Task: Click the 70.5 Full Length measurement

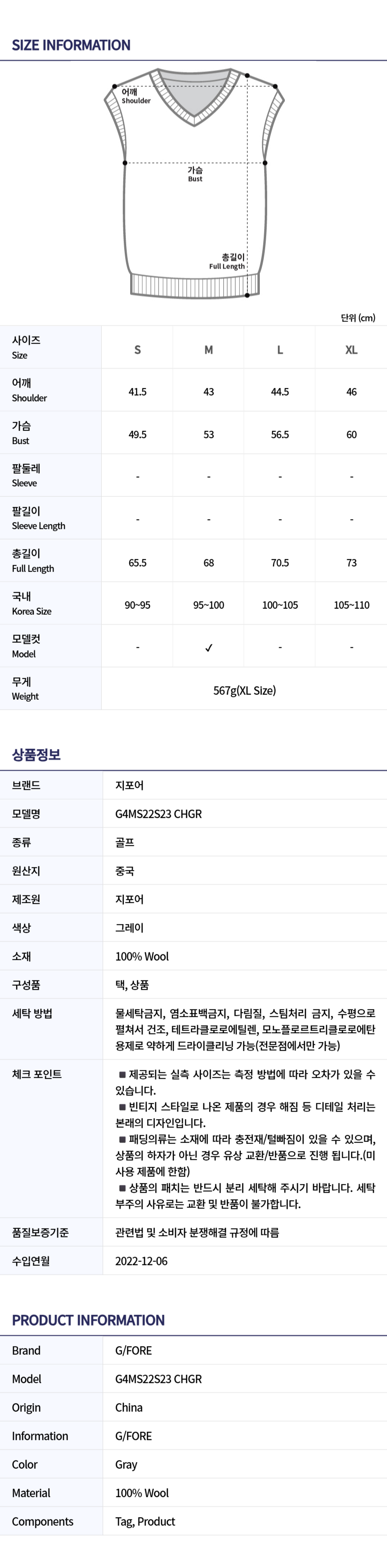Action: click(x=280, y=563)
